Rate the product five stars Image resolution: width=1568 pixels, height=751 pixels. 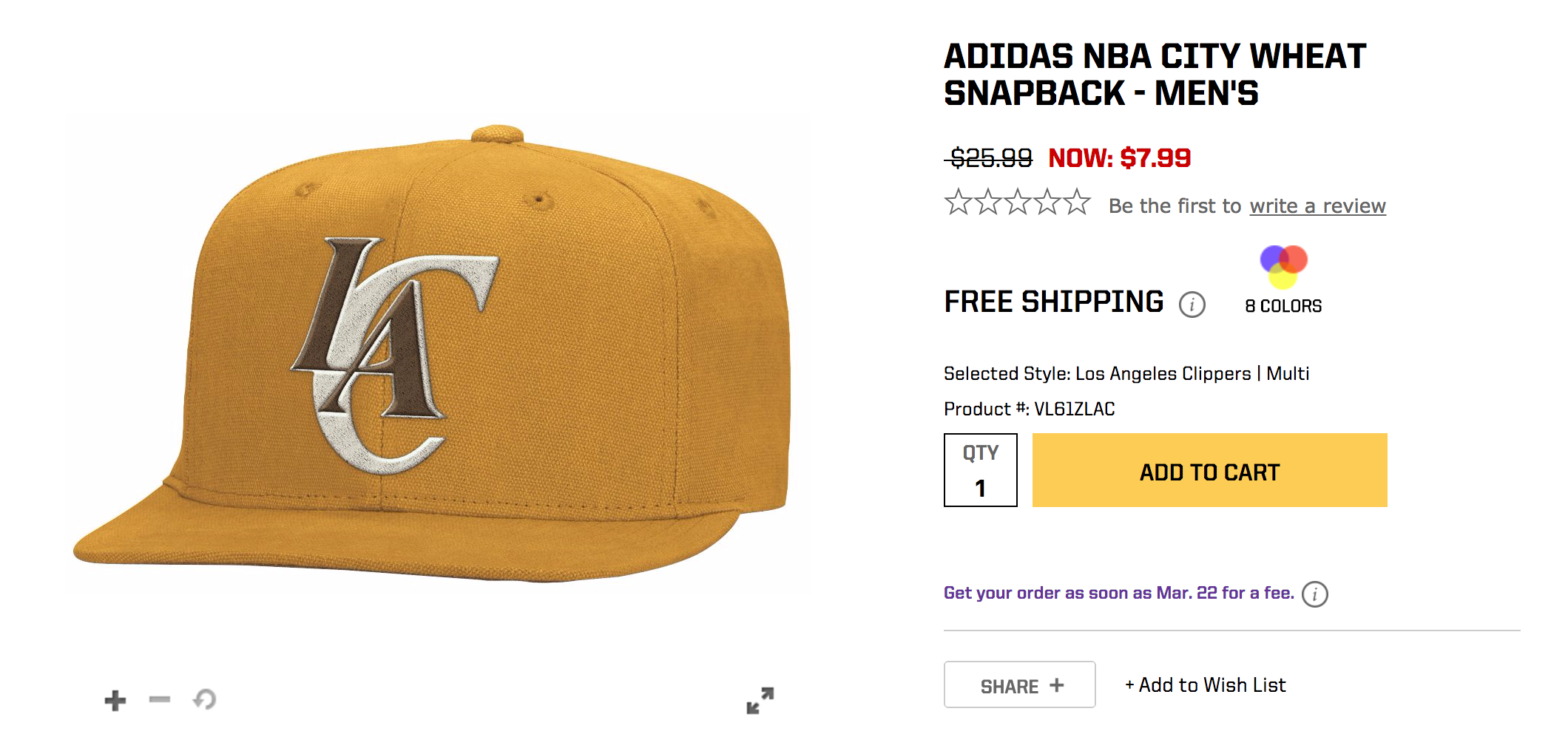tap(1077, 203)
